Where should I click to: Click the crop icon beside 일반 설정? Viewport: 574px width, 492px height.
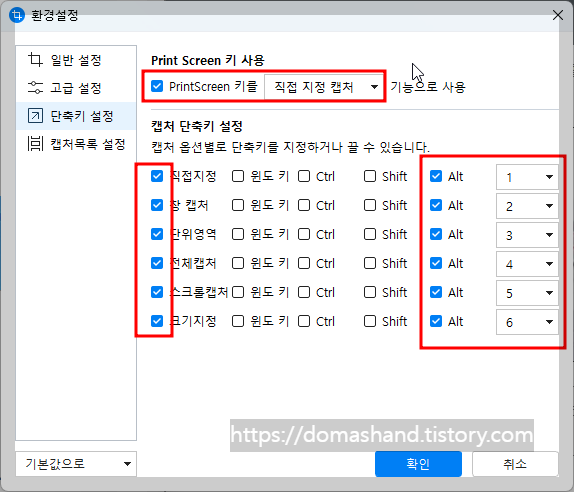(x=35, y=60)
